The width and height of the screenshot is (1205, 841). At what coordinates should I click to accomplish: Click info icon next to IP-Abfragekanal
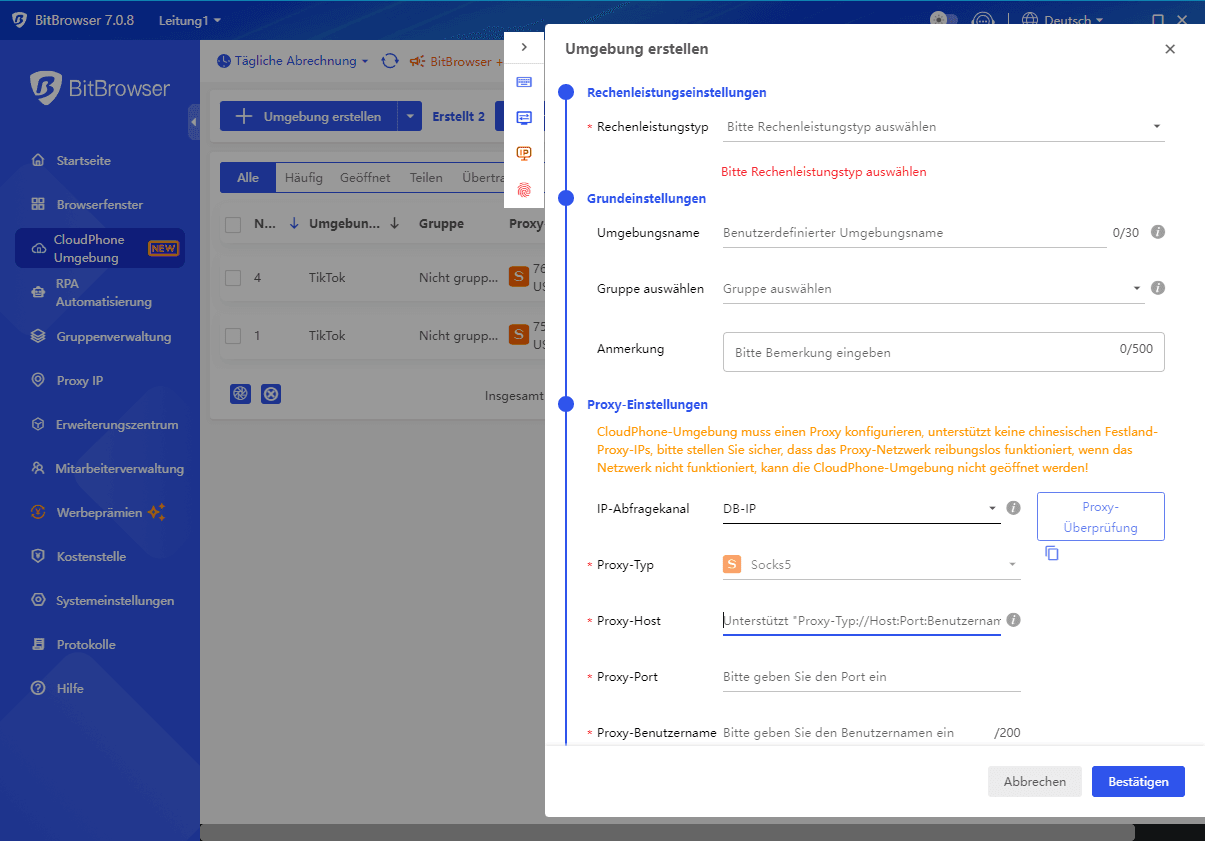[1013, 508]
